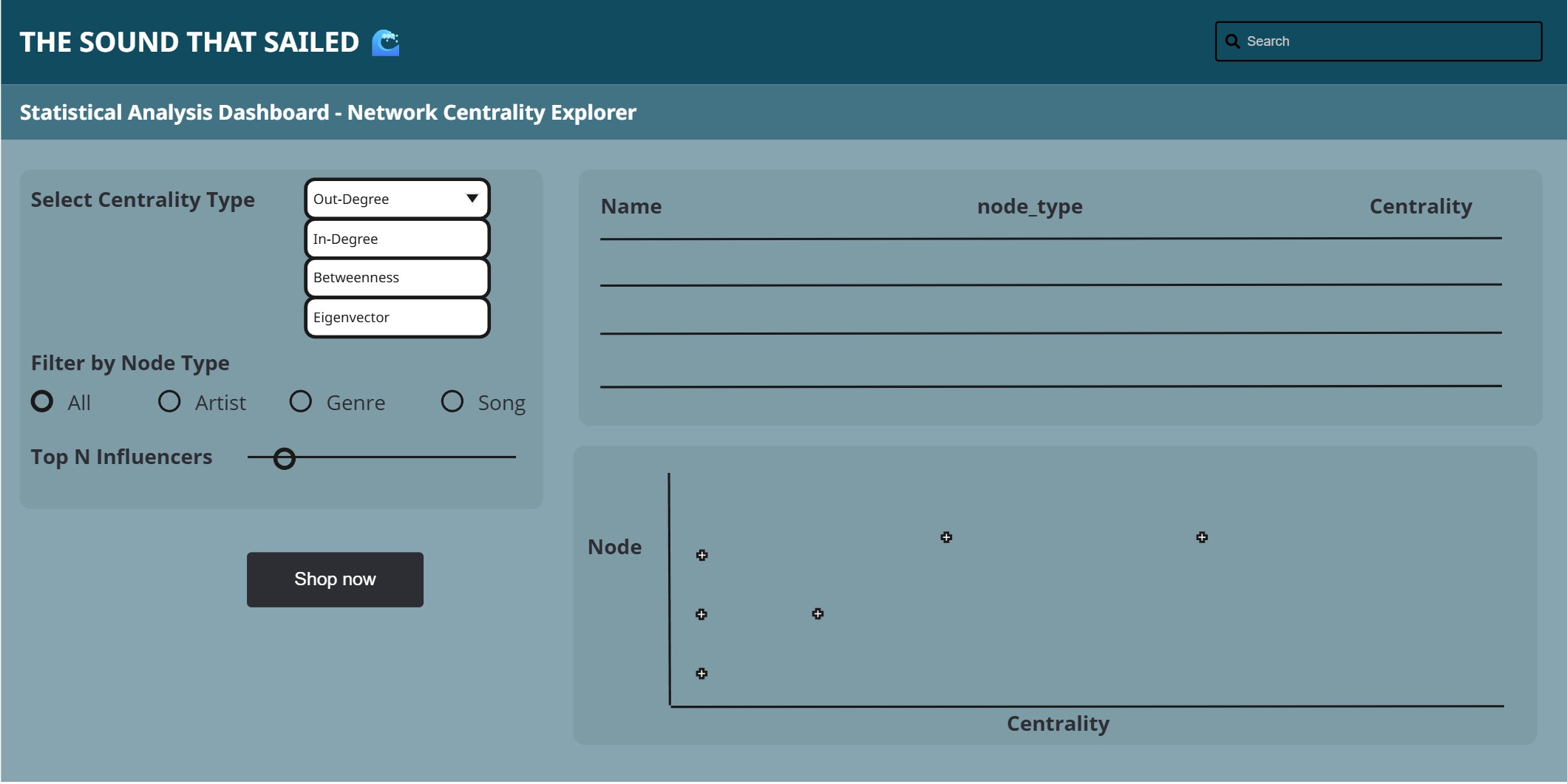Click The Sound That Sailed title link
This screenshot has width=1567, height=784.
click(x=189, y=42)
